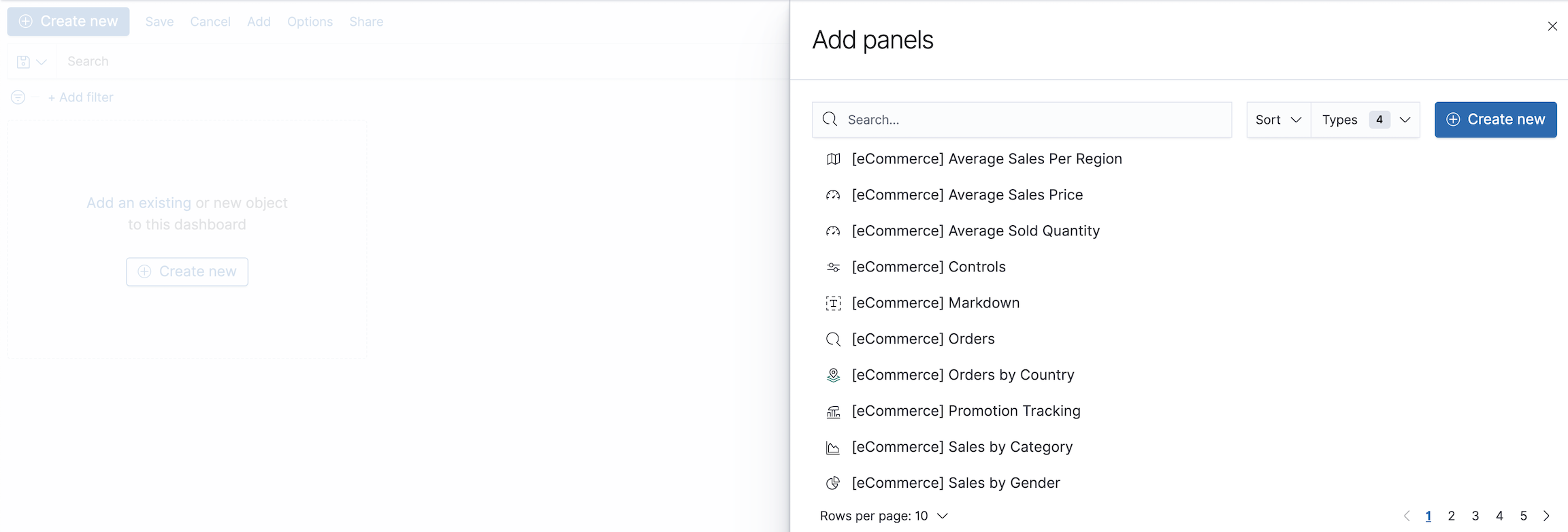
Task: Select the maps layer icon beside Orders by Country
Action: tap(833, 375)
